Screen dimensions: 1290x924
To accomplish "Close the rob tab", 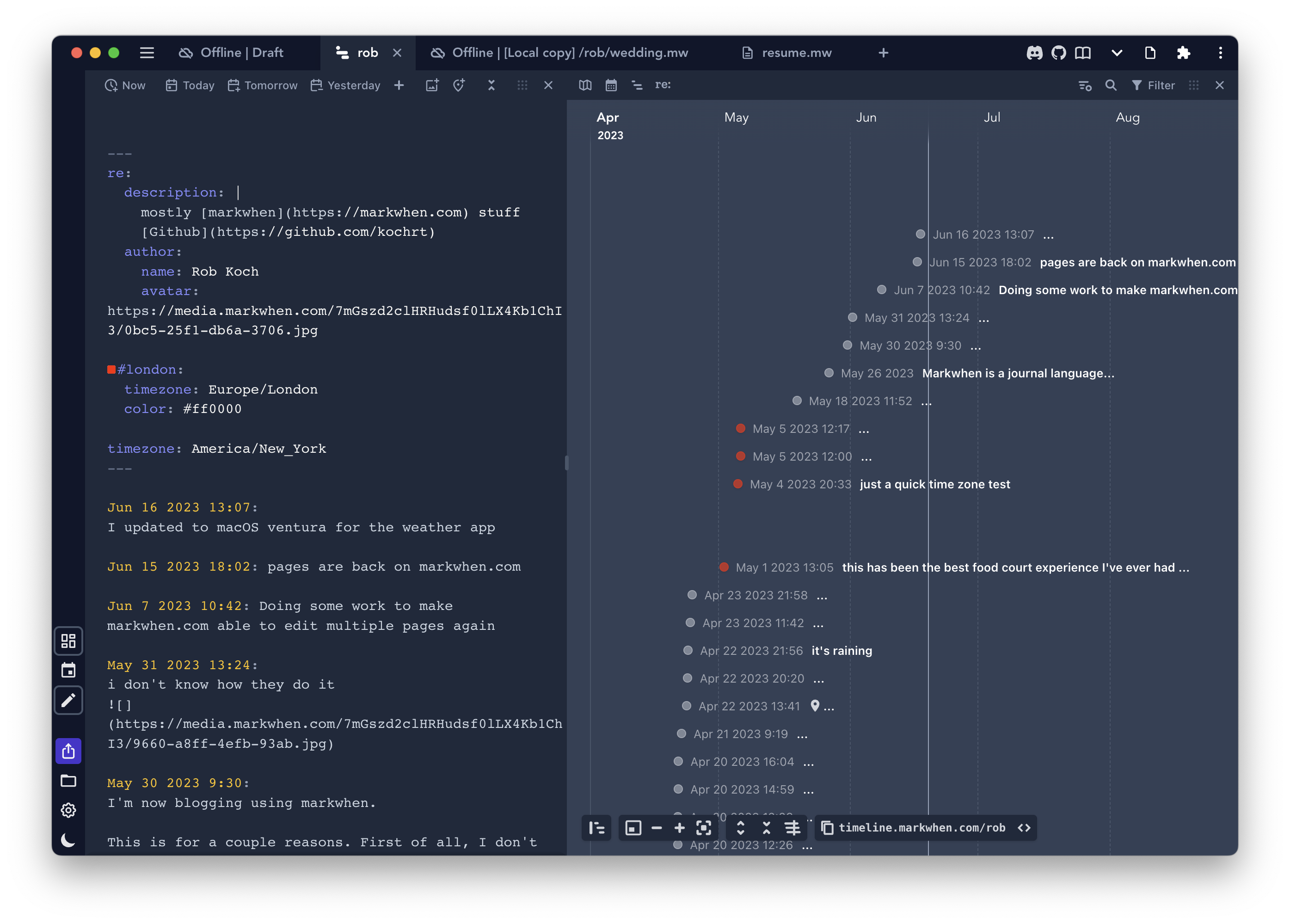I will [397, 53].
